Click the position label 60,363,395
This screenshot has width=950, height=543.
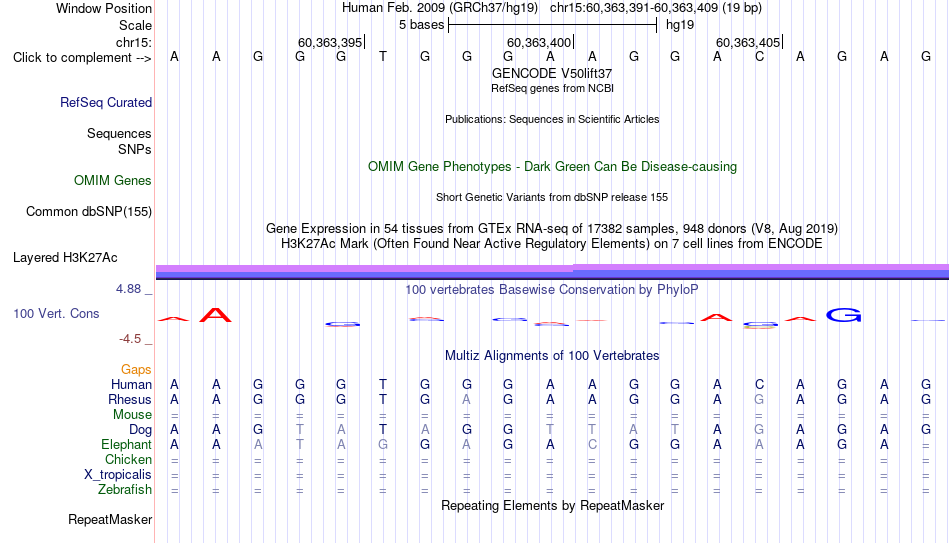coord(330,42)
